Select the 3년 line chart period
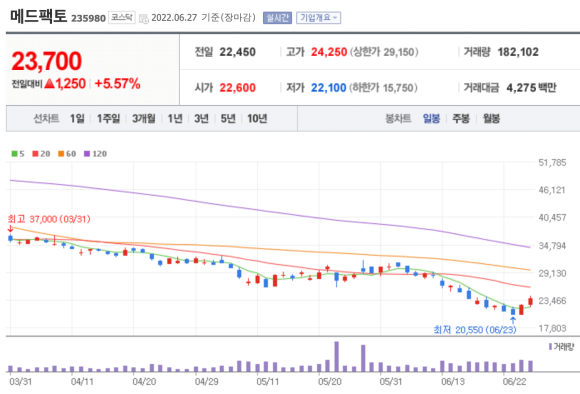Screen dimensions: 580x394 [x=201, y=119]
